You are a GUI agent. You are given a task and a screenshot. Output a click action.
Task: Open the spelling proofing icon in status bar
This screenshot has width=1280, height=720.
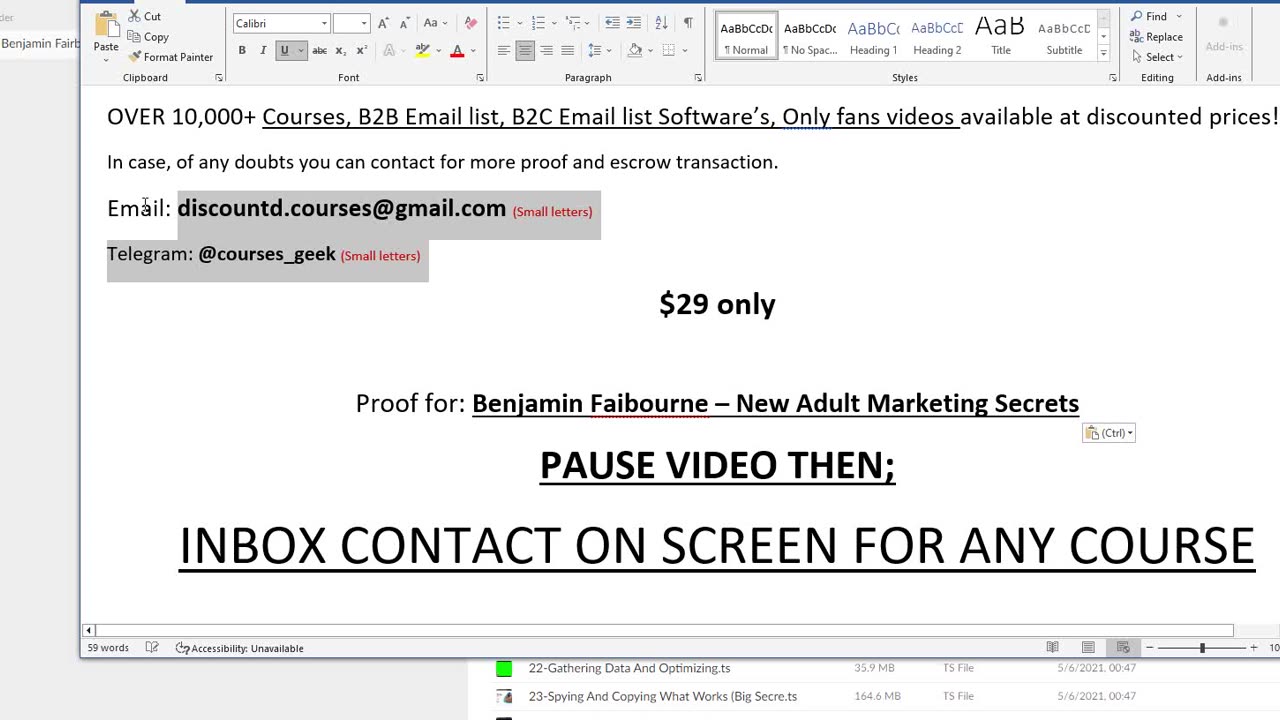[x=152, y=648]
